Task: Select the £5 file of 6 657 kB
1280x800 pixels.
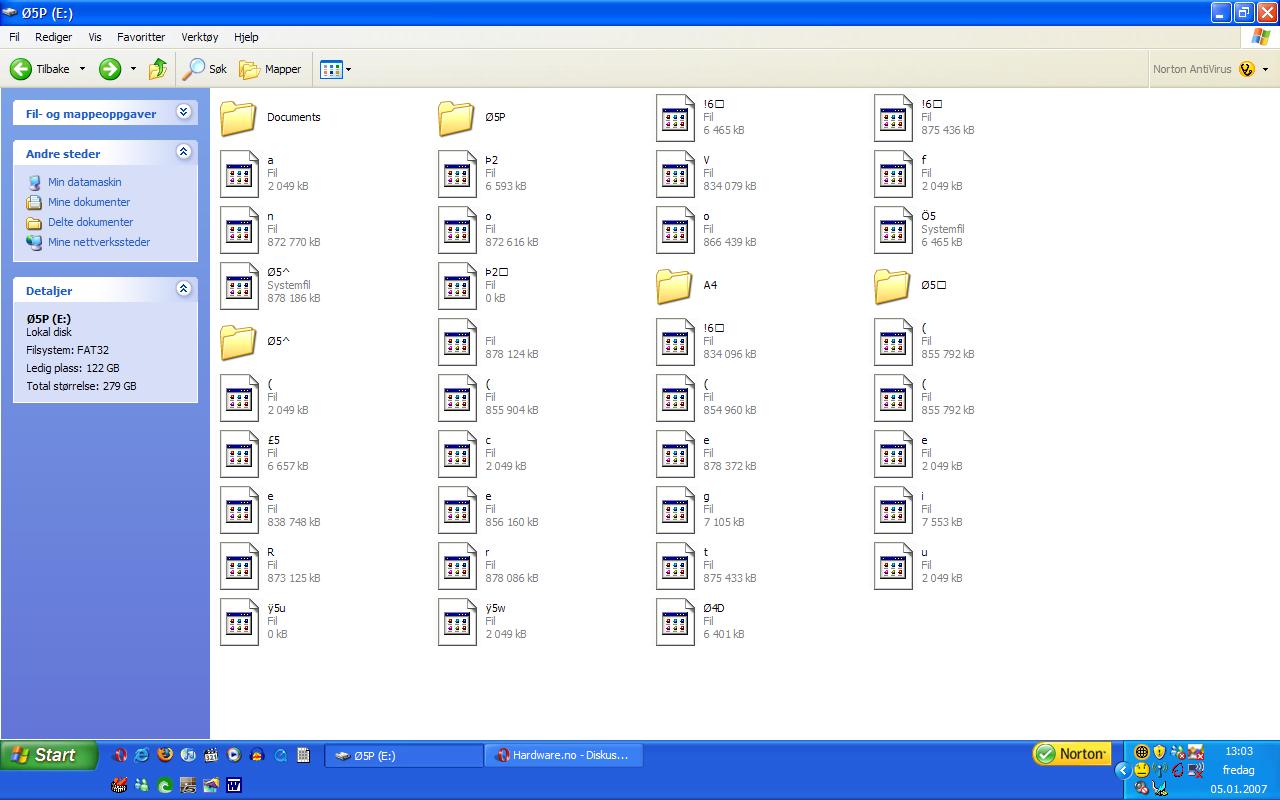Action: click(264, 453)
